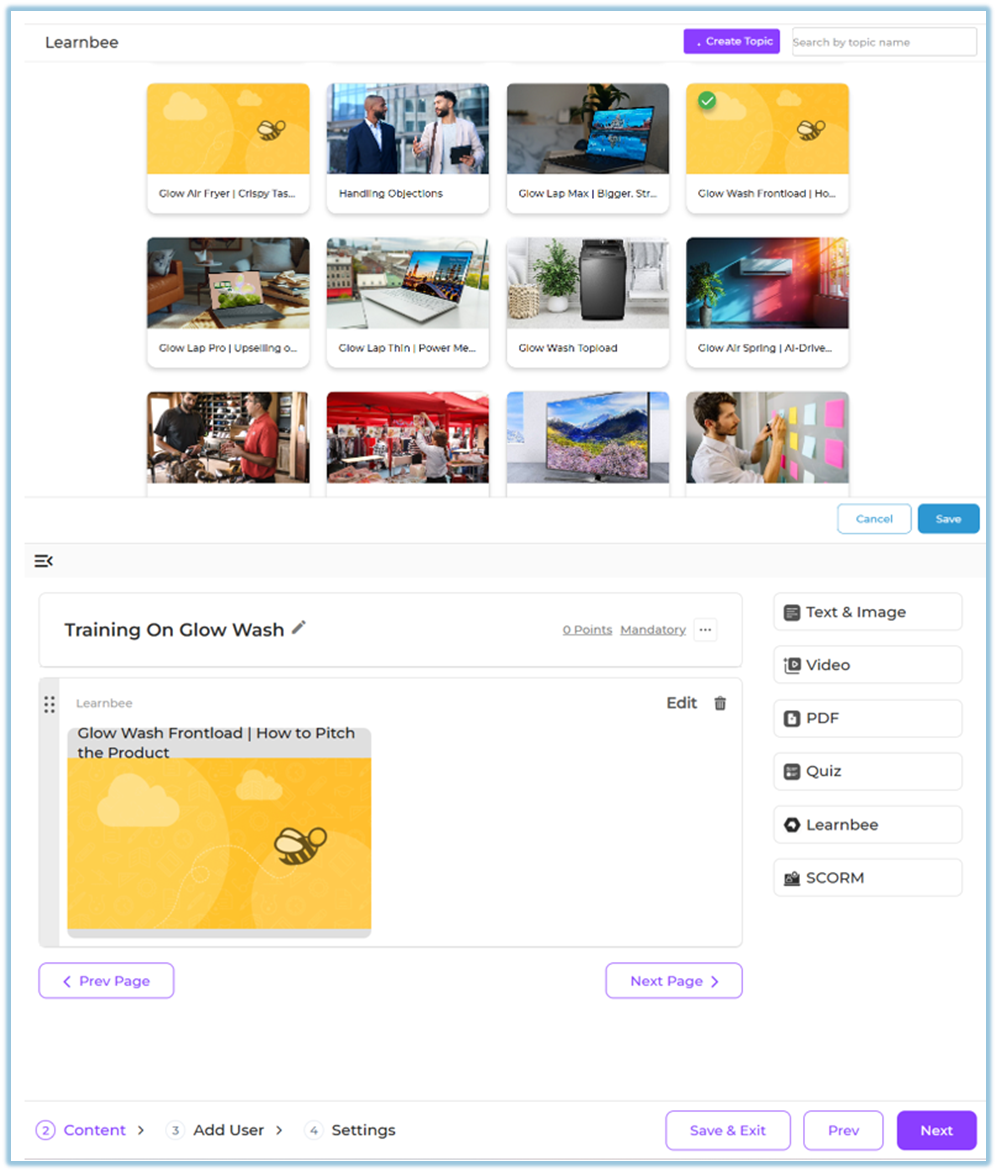Save the selected Learnbee topic

coord(948,519)
